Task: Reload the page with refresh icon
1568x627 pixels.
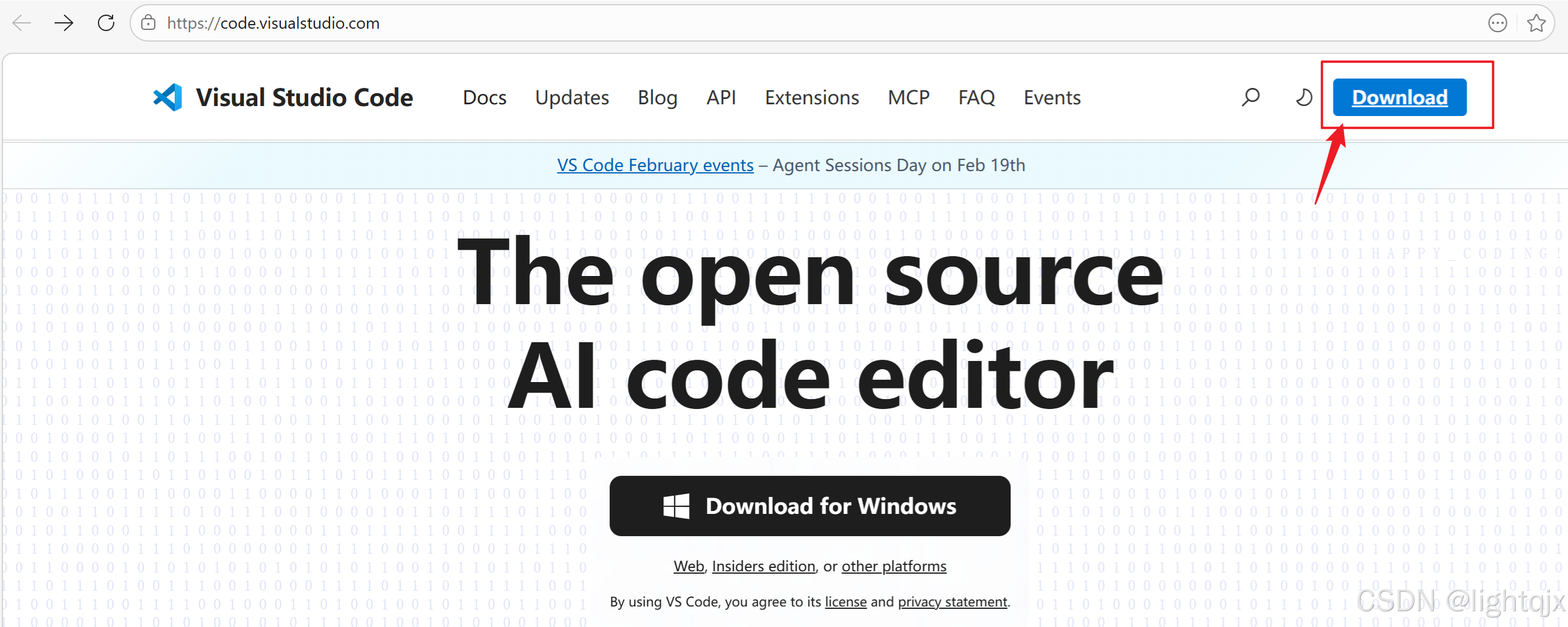Action: [106, 23]
